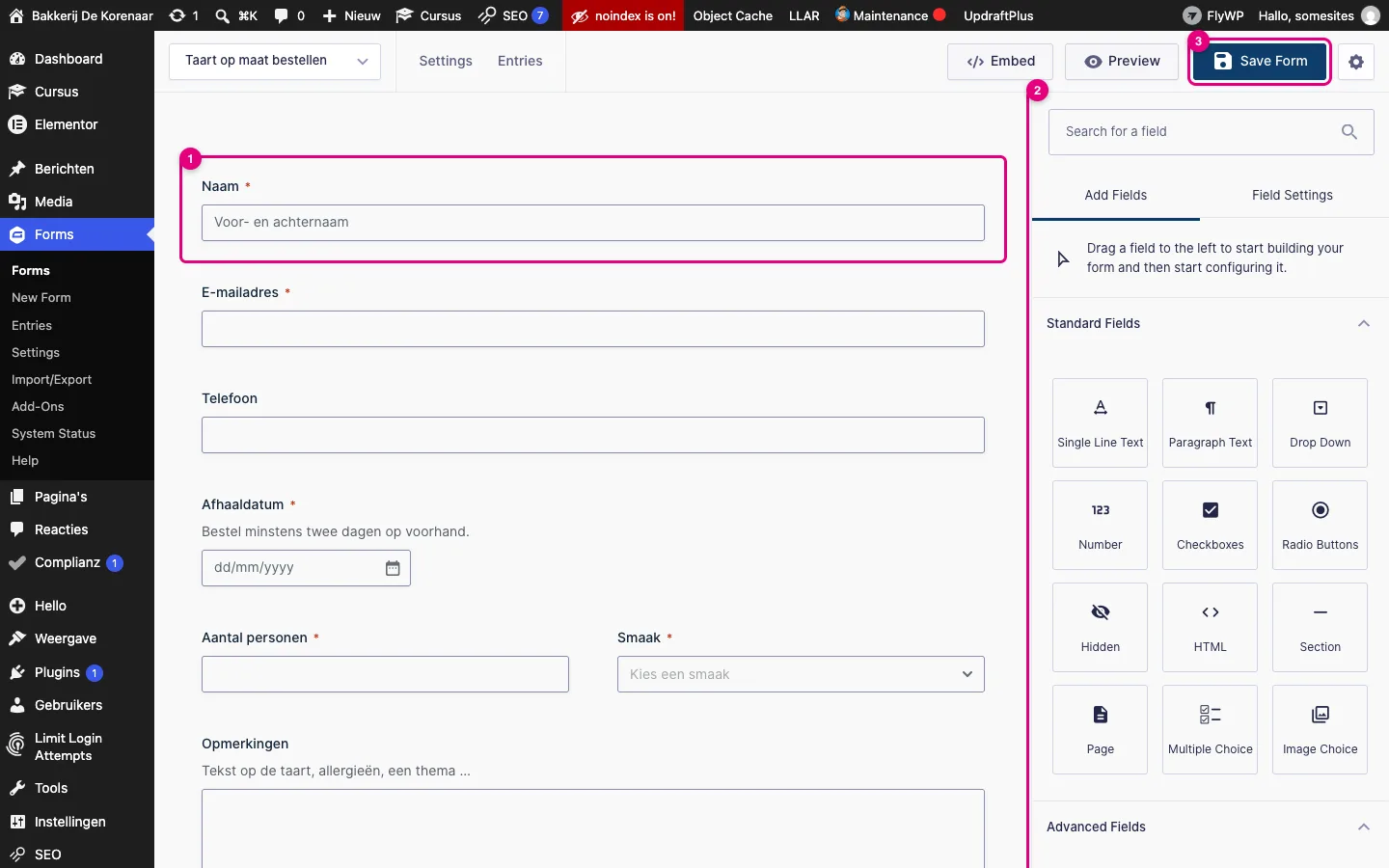
Task: Click the Naam text input
Action: pos(593,223)
